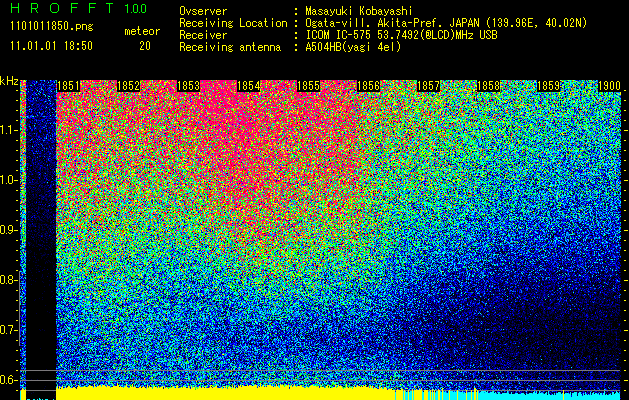The height and width of the screenshot is (400, 629).
Task: Select the Ogata-vill. Akita-Pref. JAPAN location text
Action: (448, 23)
